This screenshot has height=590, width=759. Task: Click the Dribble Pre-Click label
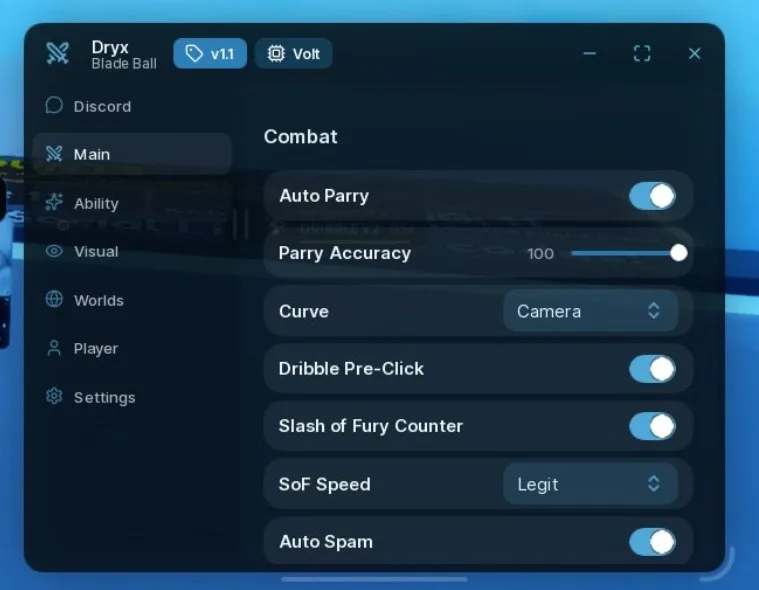(351, 369)
